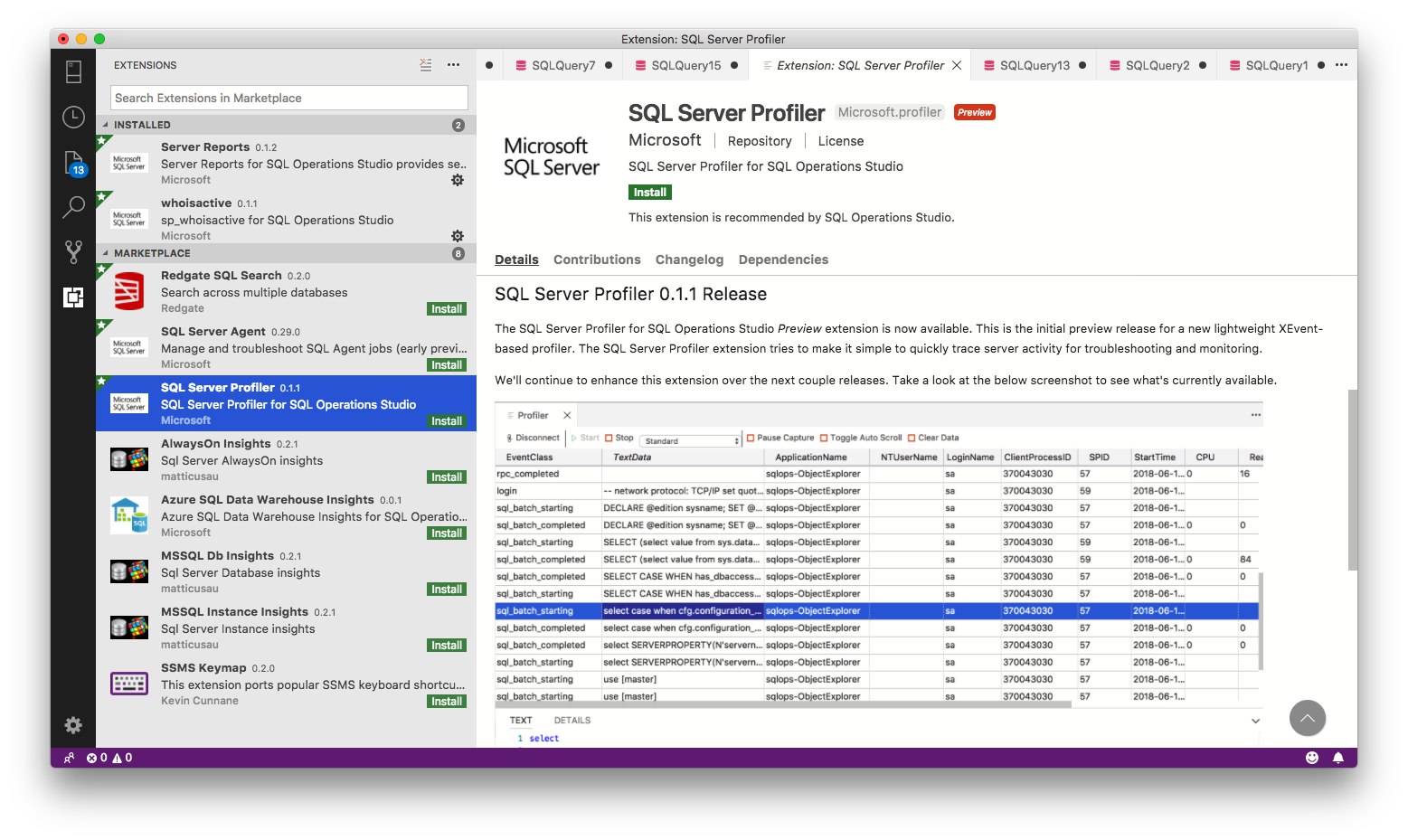This screenshot has width=1408, height=840.
Task: Install Redgate SQL Search extension
Action: [x=447, y=309]
